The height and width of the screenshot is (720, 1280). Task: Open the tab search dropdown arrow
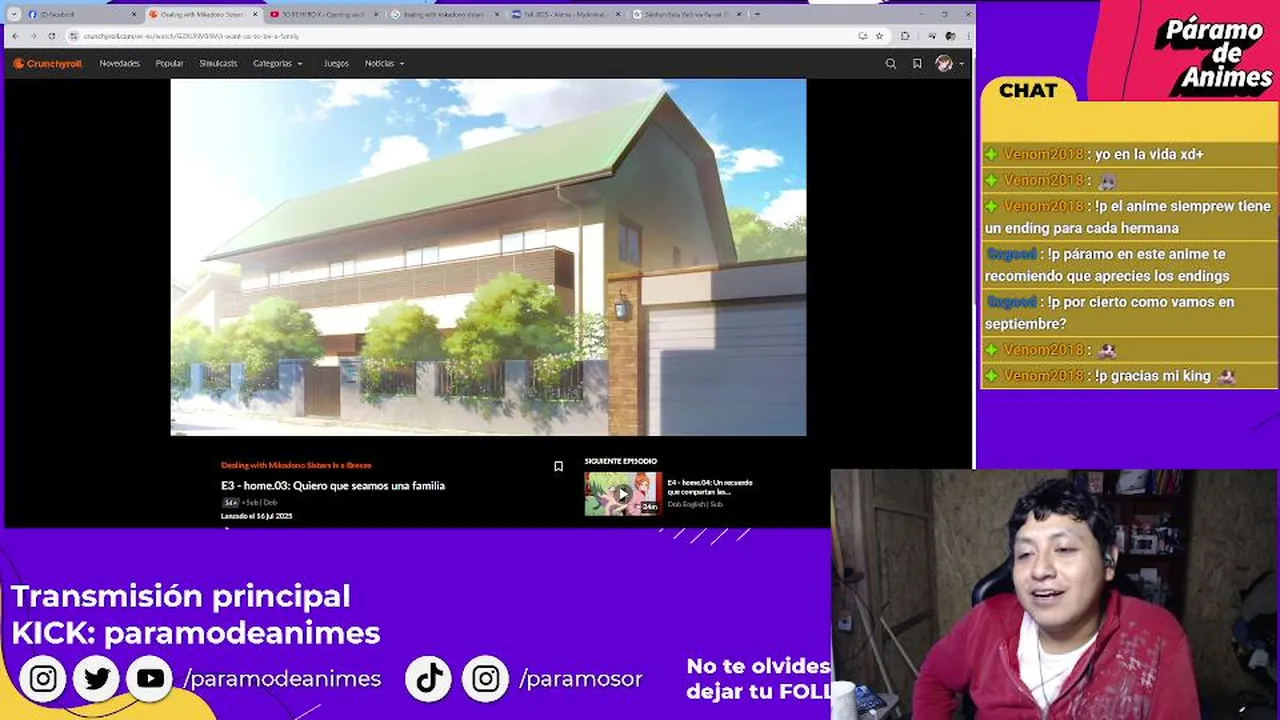point(13,14)
